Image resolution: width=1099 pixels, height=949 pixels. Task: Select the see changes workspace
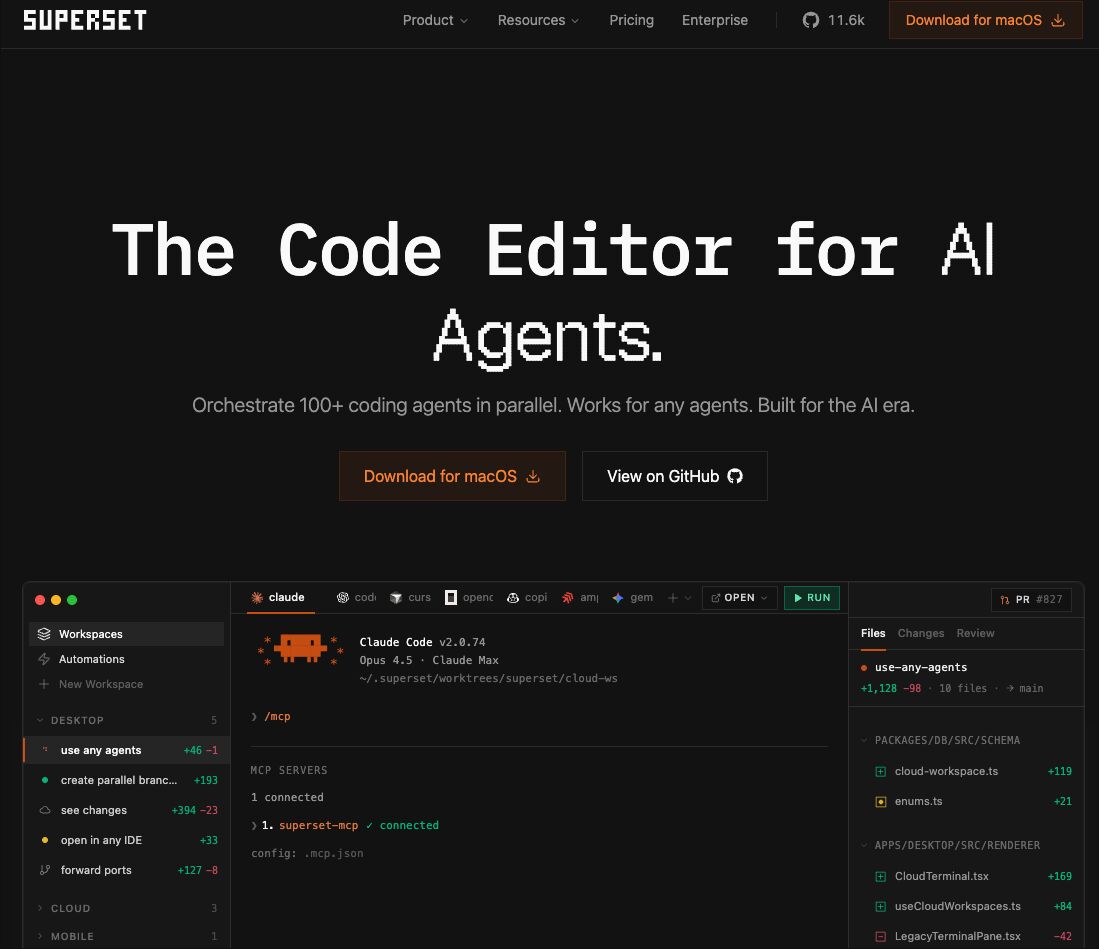(127, 810)
